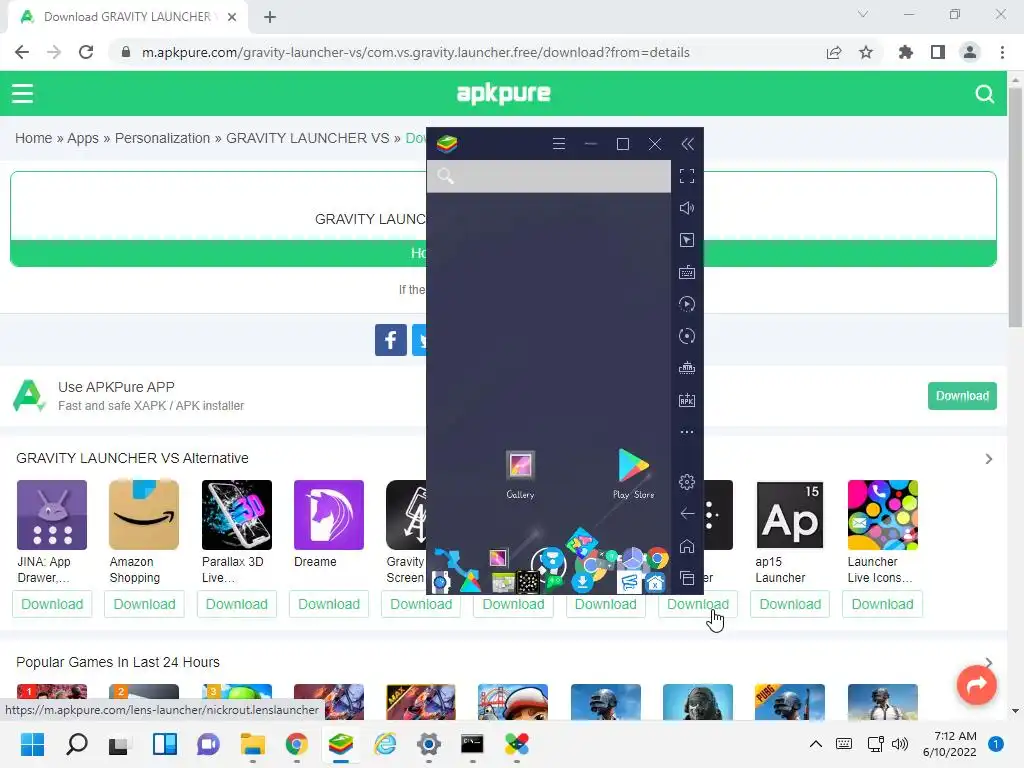Click the red floating share button
Viewport: 1024px width, 768px height.
976,684
